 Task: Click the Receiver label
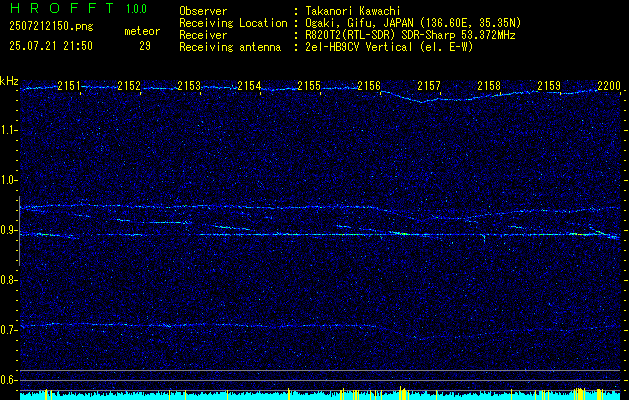(203, 35)
